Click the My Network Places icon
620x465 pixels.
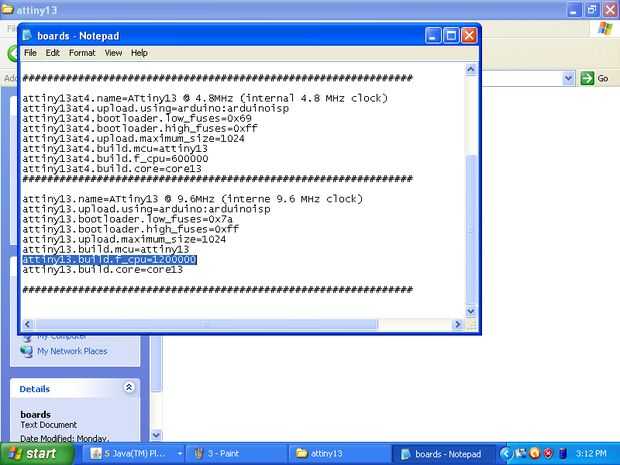26,351
